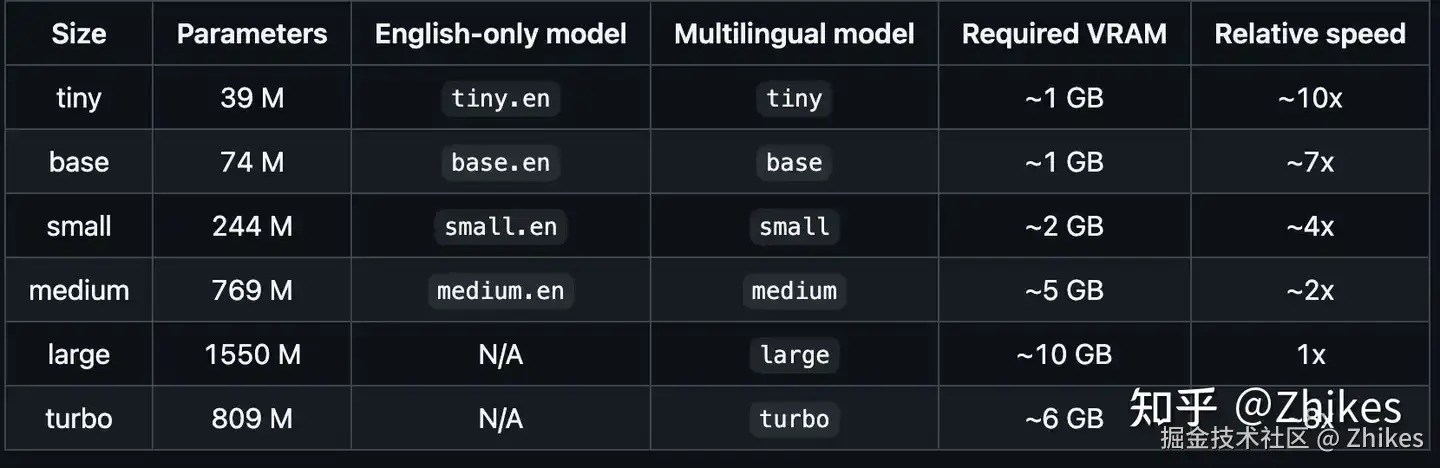
Task: Select the medium.en code label
Action: [x=500, y=290]
